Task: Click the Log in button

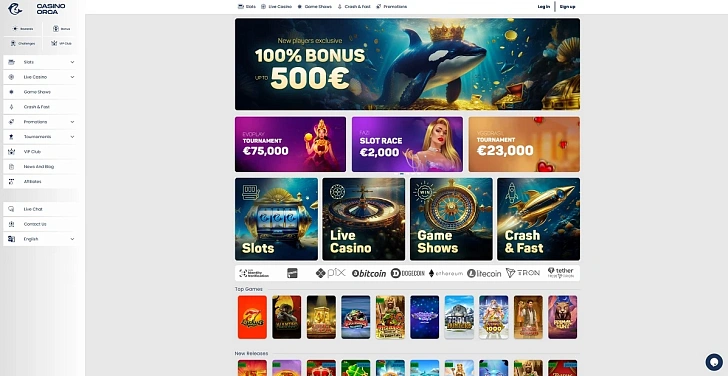Action: (544, 6)
